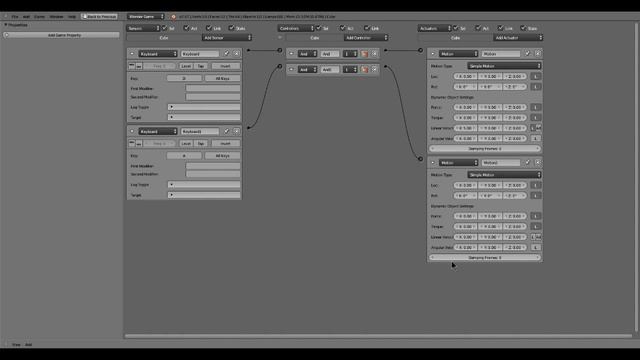
Task: Delete the second Motion actuator
Action: click(538, 162)
